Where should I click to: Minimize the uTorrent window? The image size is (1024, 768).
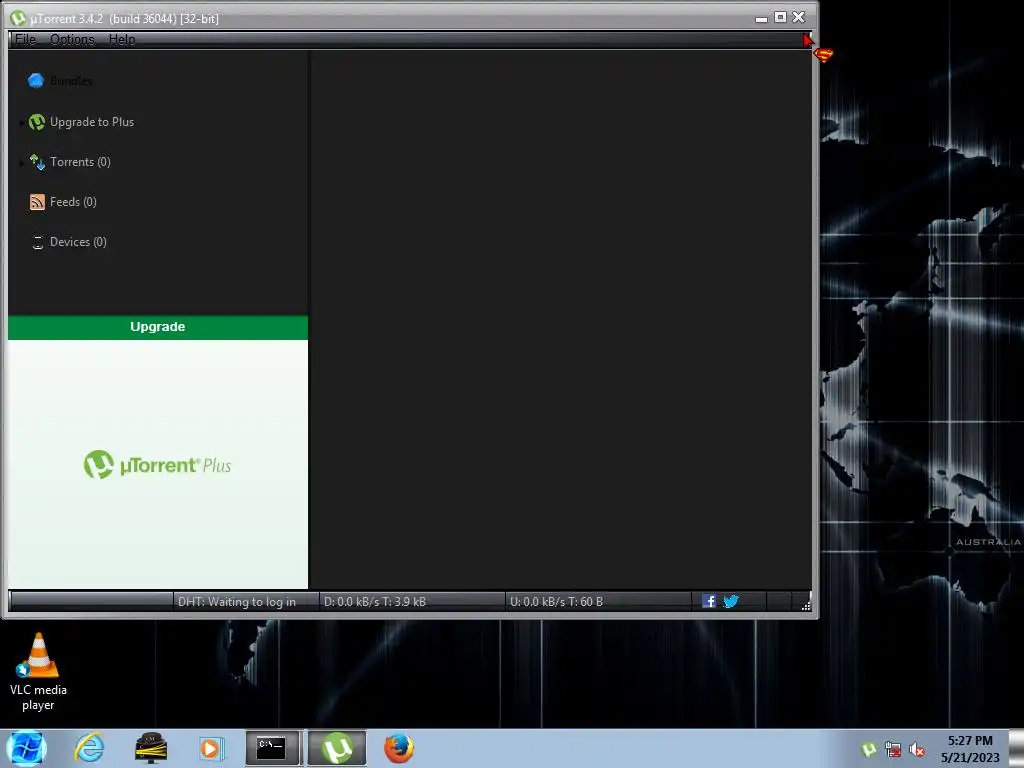(761, 18)
